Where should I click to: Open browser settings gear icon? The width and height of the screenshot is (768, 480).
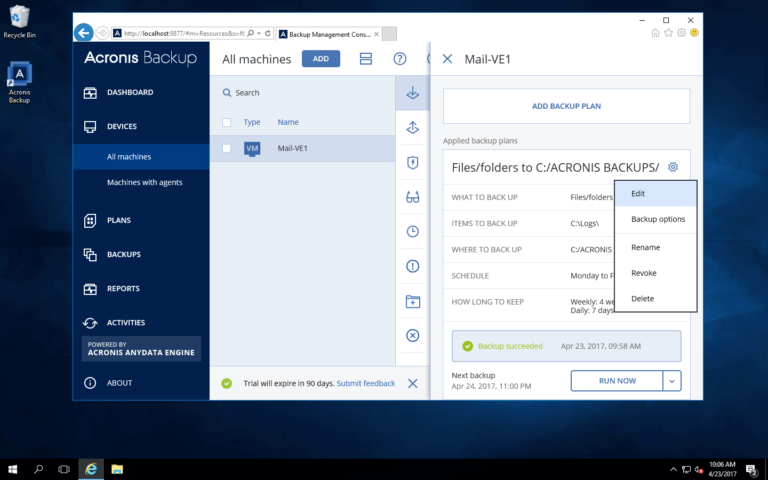point(681,33)
